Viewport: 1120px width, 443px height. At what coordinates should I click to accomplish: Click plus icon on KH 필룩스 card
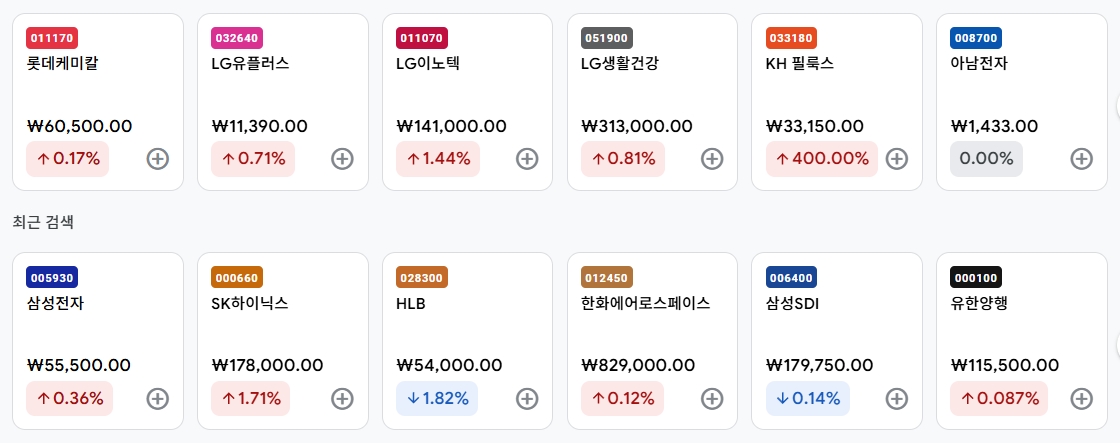coord(896,159)
